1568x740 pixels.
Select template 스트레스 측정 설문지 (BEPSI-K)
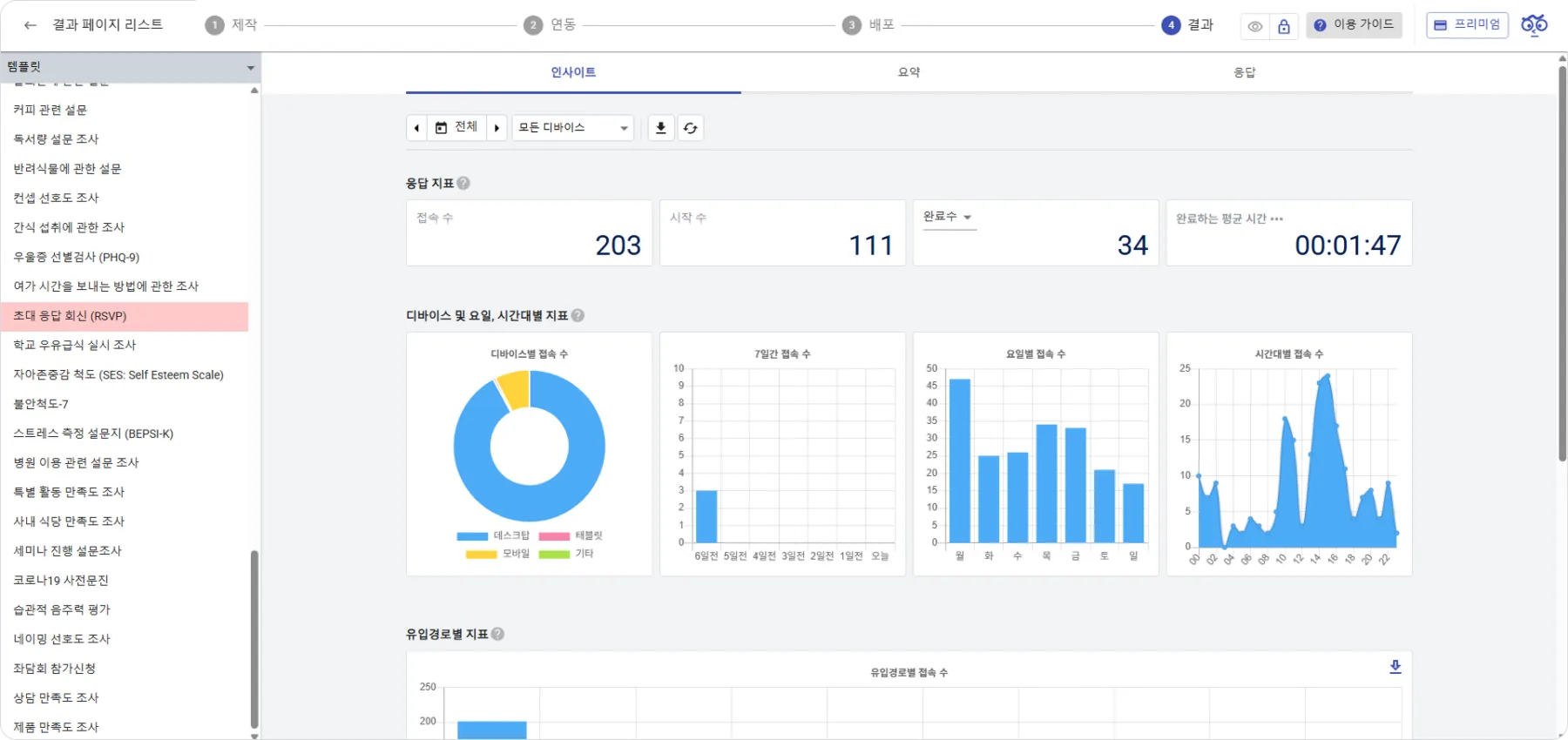pyautogui.click(x=125, y=434)
